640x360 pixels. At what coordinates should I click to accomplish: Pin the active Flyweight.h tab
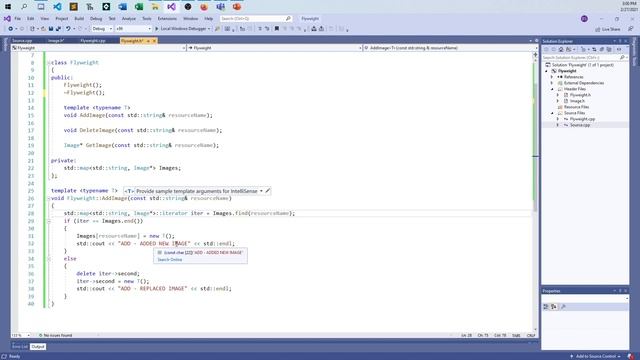coord(148,41)
